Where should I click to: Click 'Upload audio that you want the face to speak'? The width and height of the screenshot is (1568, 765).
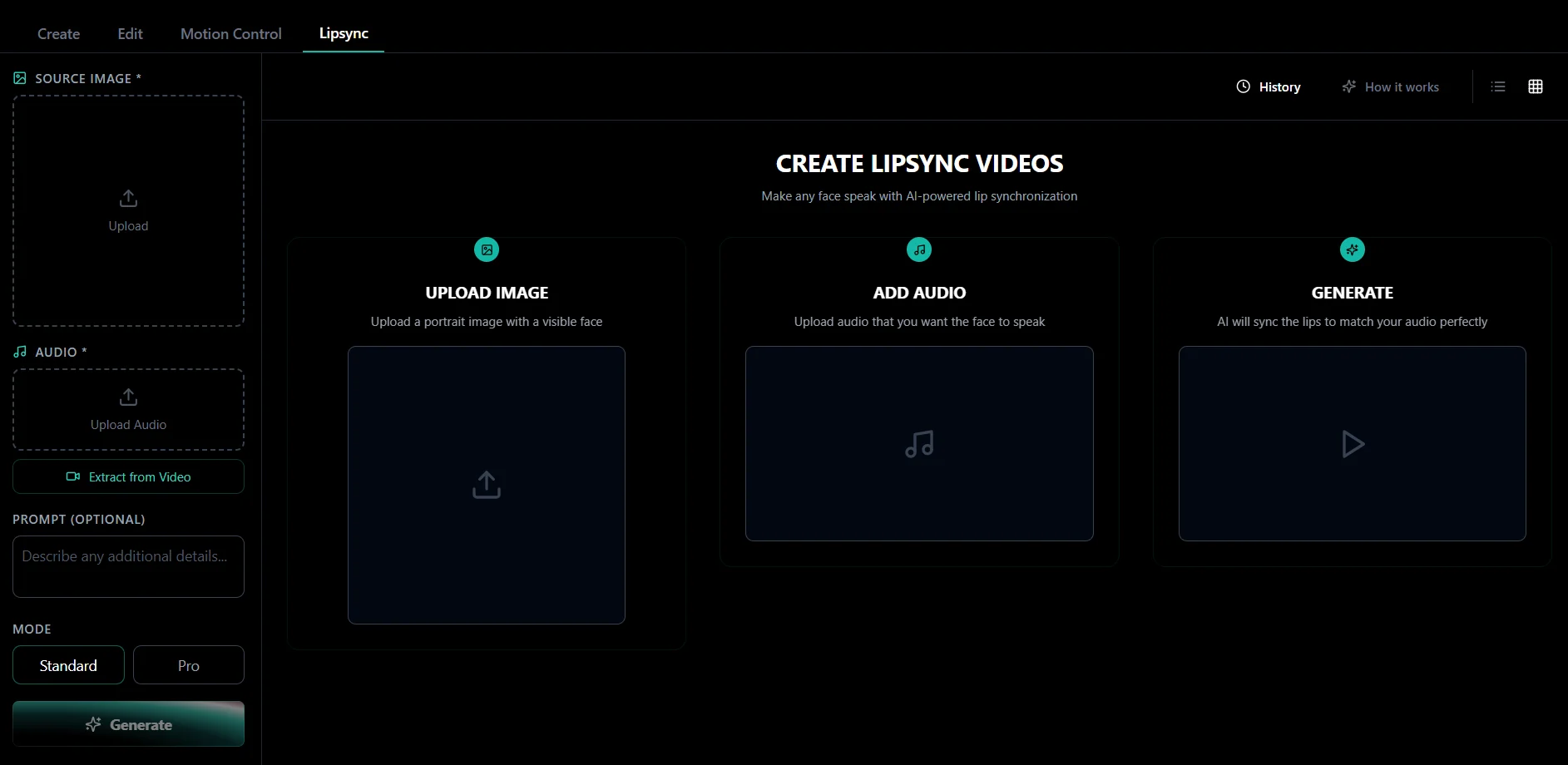[x=919, y=322]
